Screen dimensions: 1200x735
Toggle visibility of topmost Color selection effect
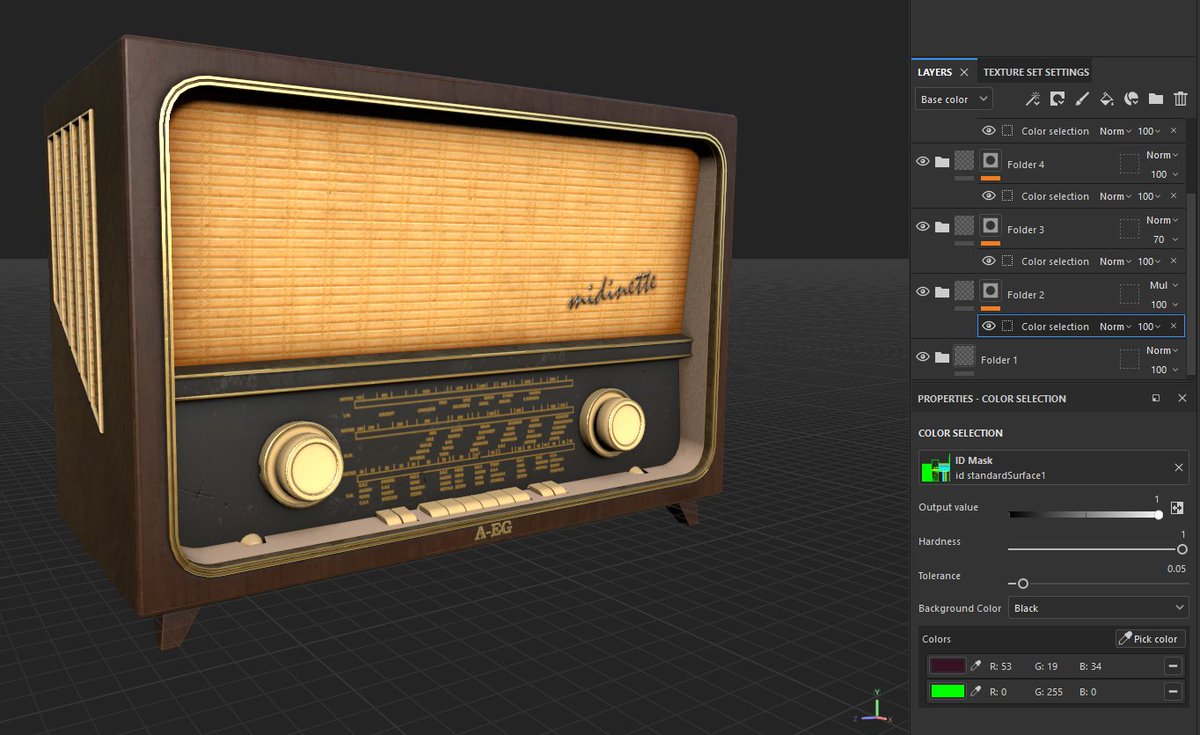(989, 131)
